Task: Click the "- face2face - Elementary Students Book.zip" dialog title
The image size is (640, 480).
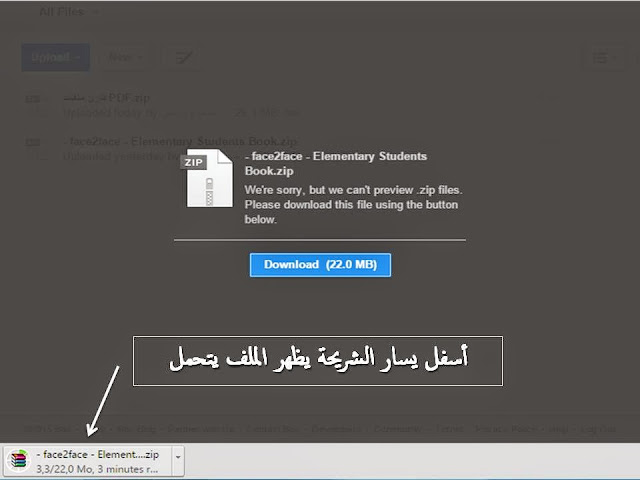Action: [x=336, y=163]
